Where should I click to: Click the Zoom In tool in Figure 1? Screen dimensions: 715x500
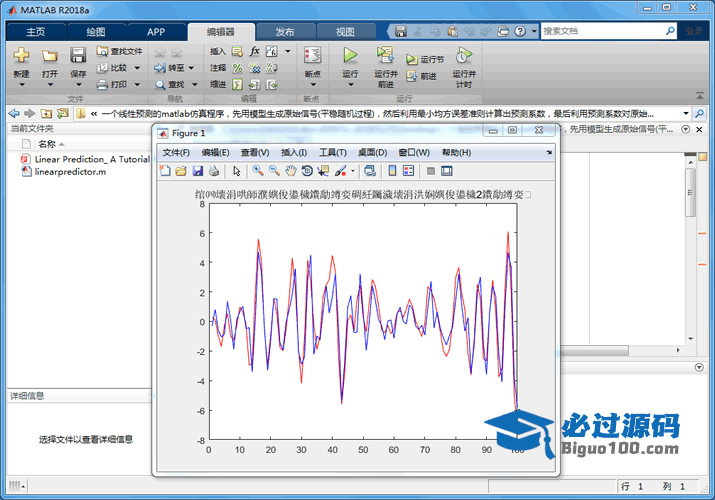click(x=258, y=171)
